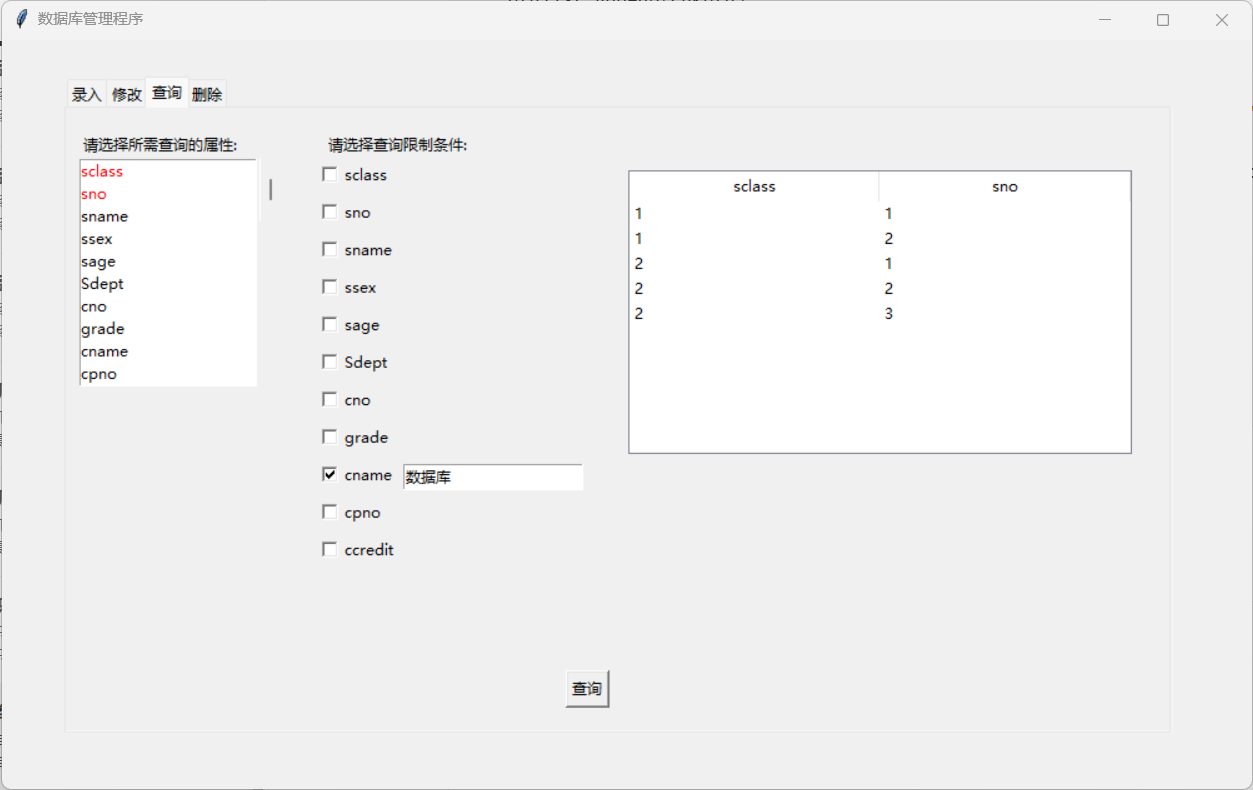Select sno in the attribute listbox

[168, 194]
